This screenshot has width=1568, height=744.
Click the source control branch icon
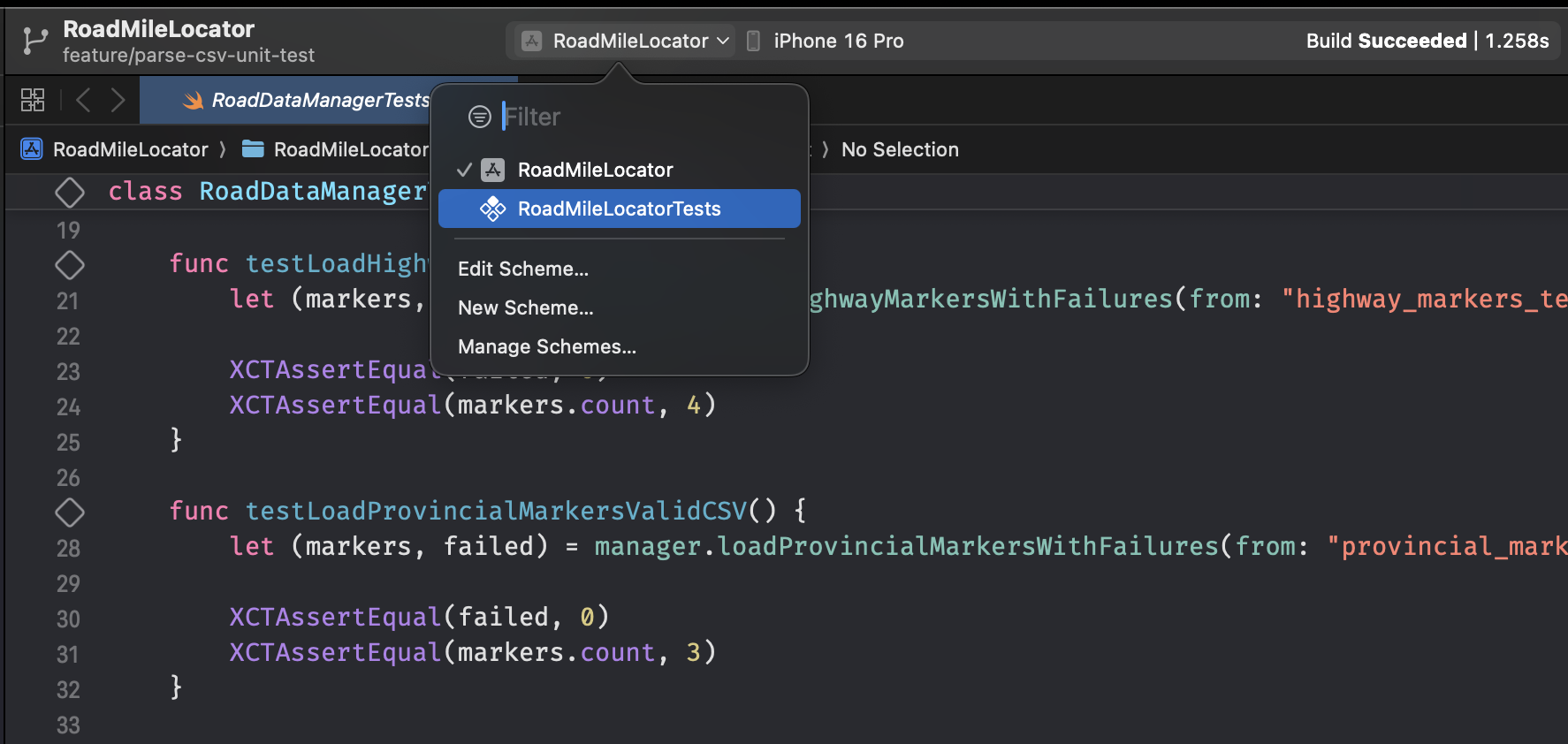(x=34, y=41)
